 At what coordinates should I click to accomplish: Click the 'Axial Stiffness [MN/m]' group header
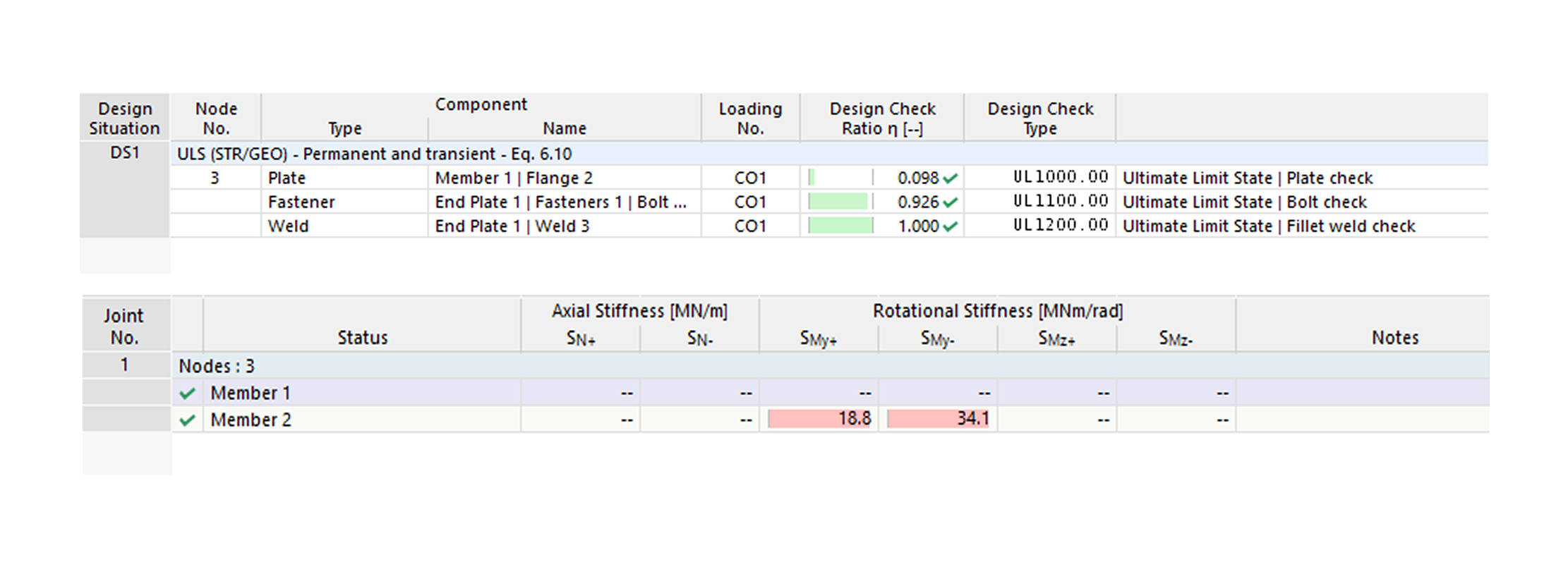tap(639, 311)
